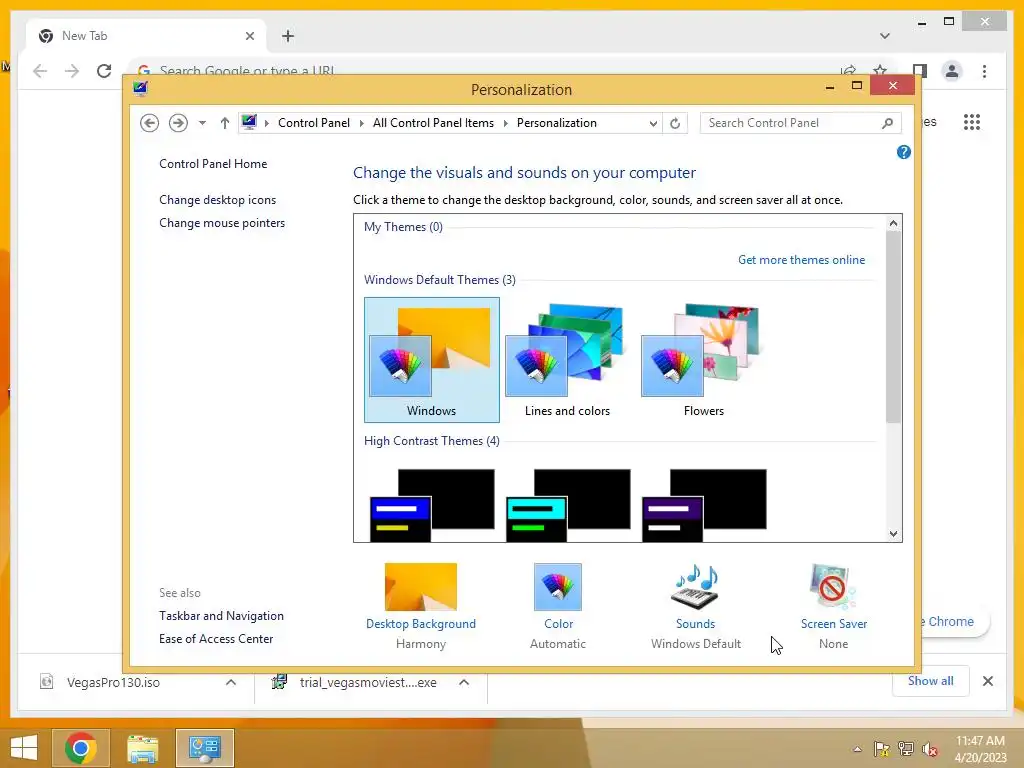Click the search magnifier icon in Control Panel
This screenshot has height=768, width=1024.
point(888,123)
